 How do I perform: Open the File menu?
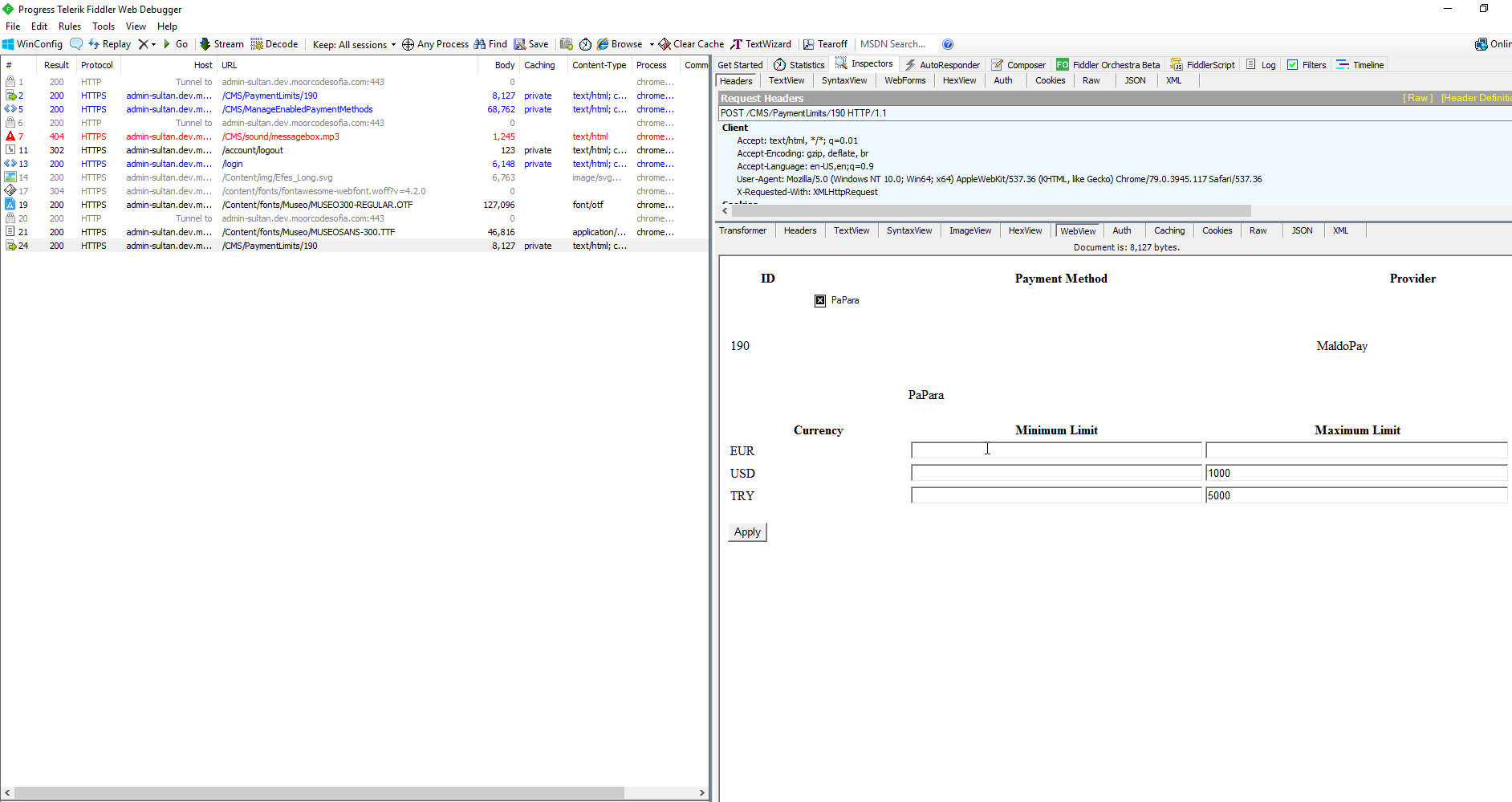(x=13, y=26)
